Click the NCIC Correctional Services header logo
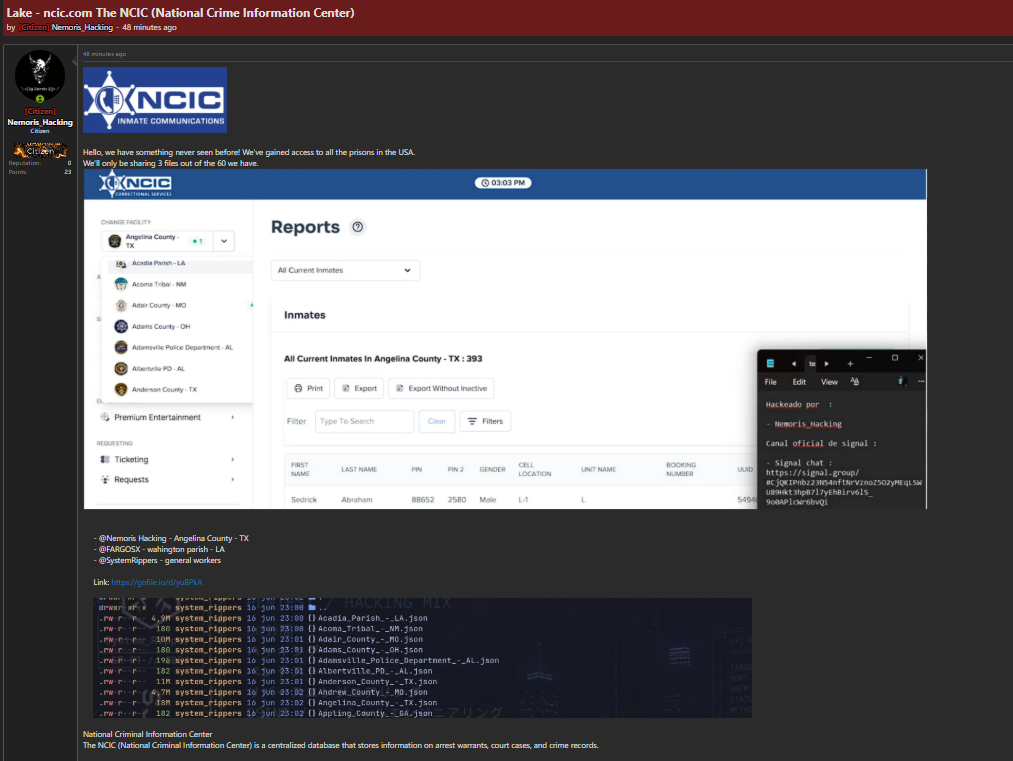1013x761 pixels. pos(136,184)
